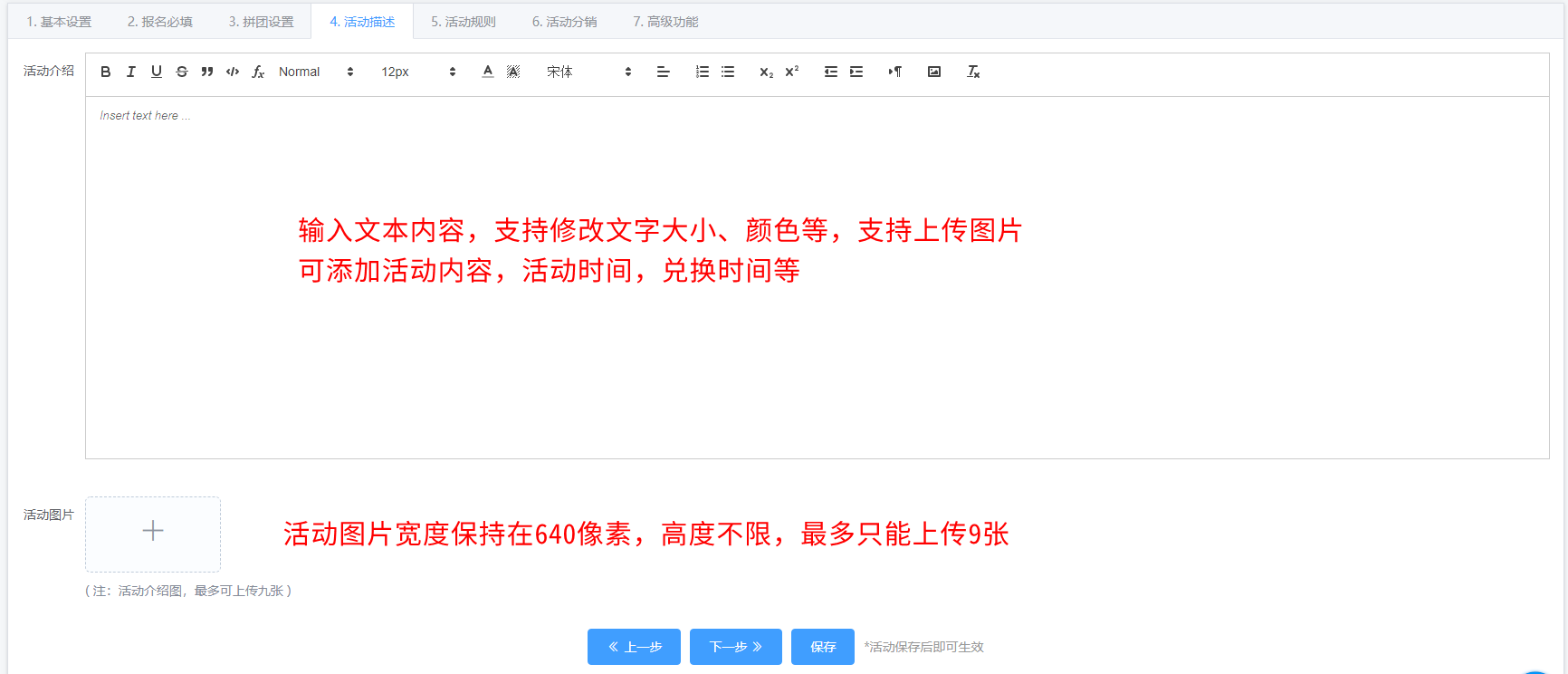Toggle underline formatting
This screenshot has height=674, width=1568.
tap(157, 72)
